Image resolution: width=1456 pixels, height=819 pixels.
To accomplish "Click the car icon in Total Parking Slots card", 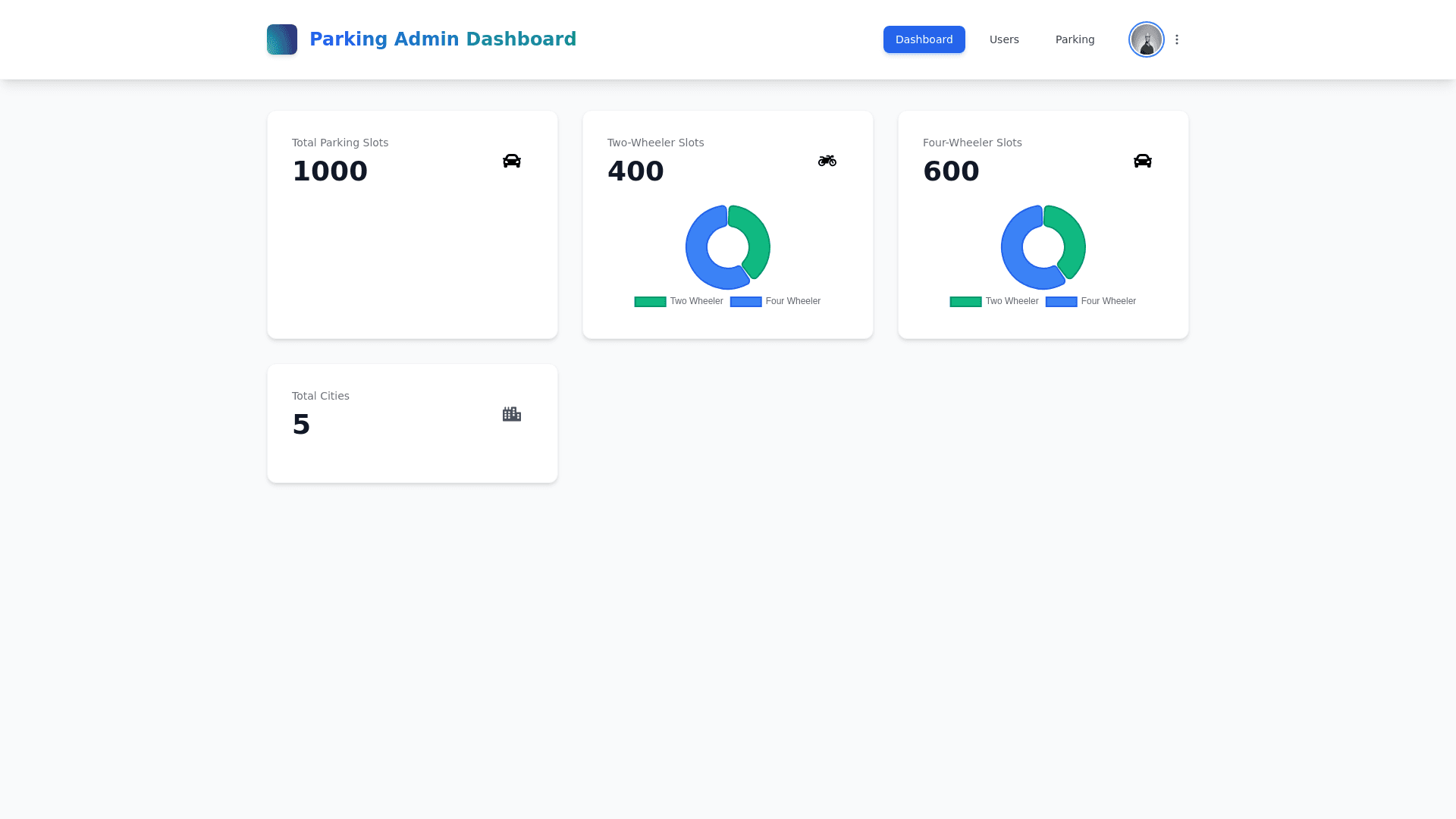I will pyautogui.click(x=512, y=161).
